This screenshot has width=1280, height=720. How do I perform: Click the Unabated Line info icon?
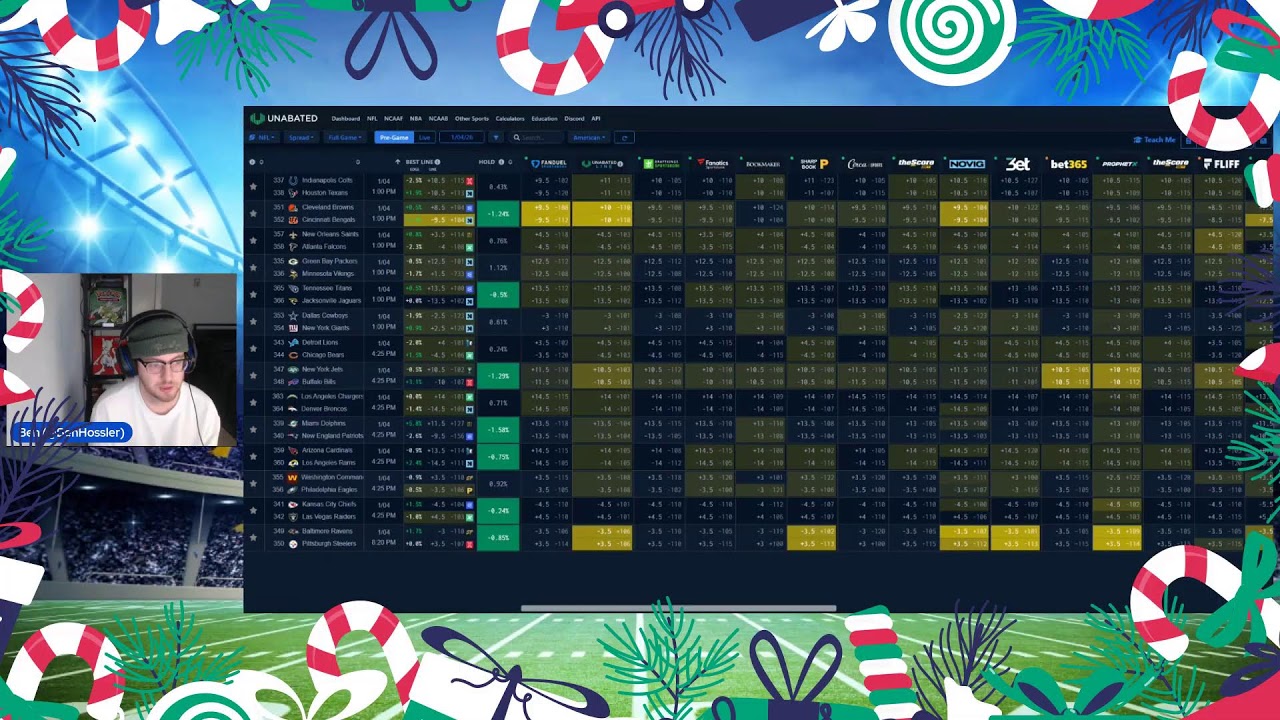pyautogui.click(x=621, y=163)
